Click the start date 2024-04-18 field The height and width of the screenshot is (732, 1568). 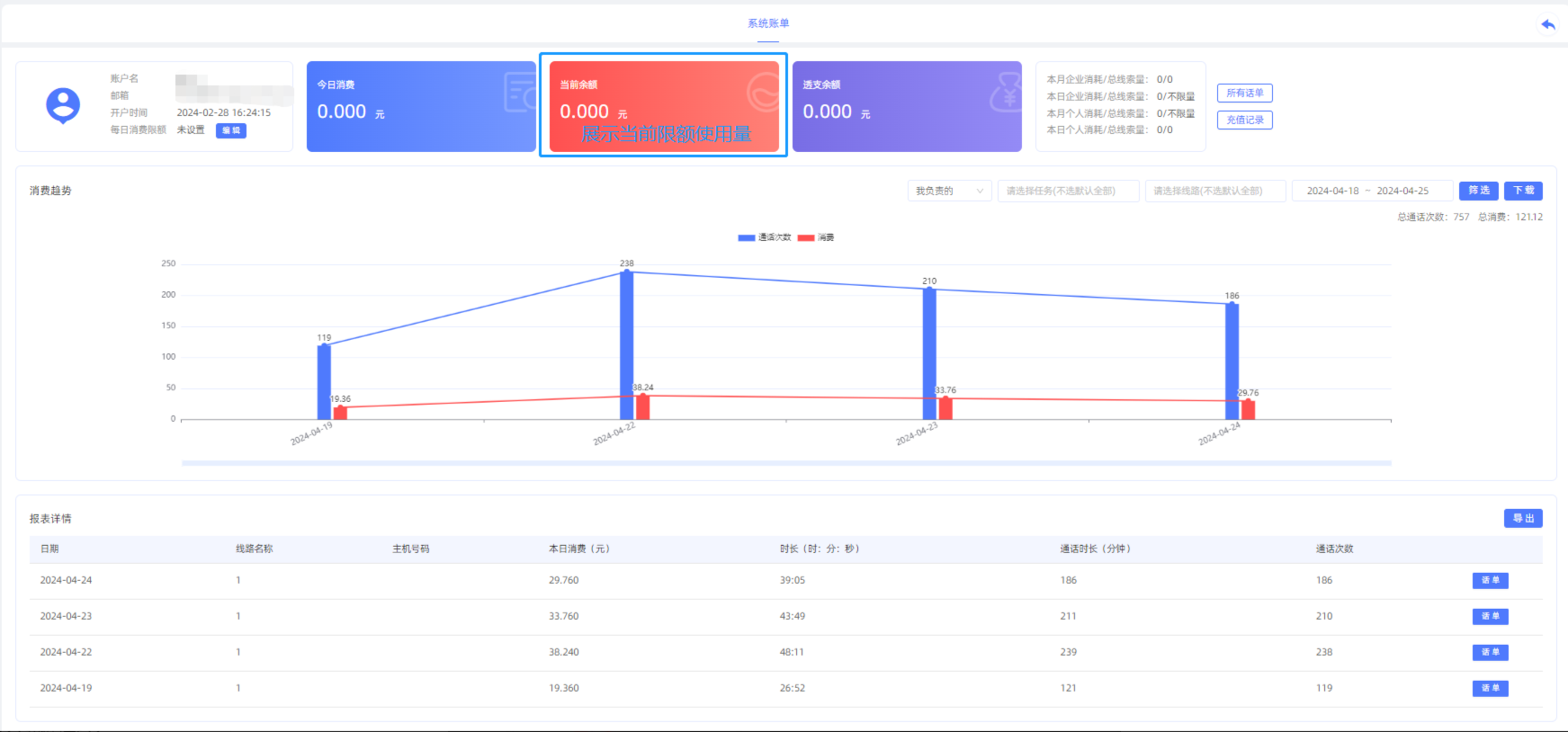coord(1332,191)
